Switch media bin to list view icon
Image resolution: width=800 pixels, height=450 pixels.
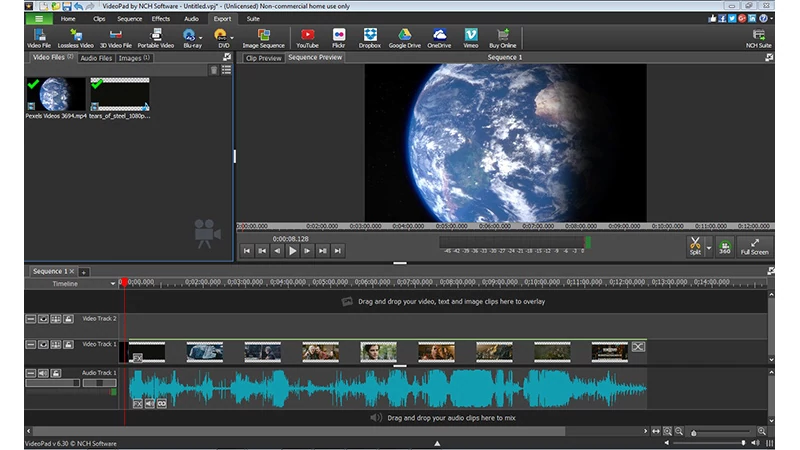tap(226, 70)
